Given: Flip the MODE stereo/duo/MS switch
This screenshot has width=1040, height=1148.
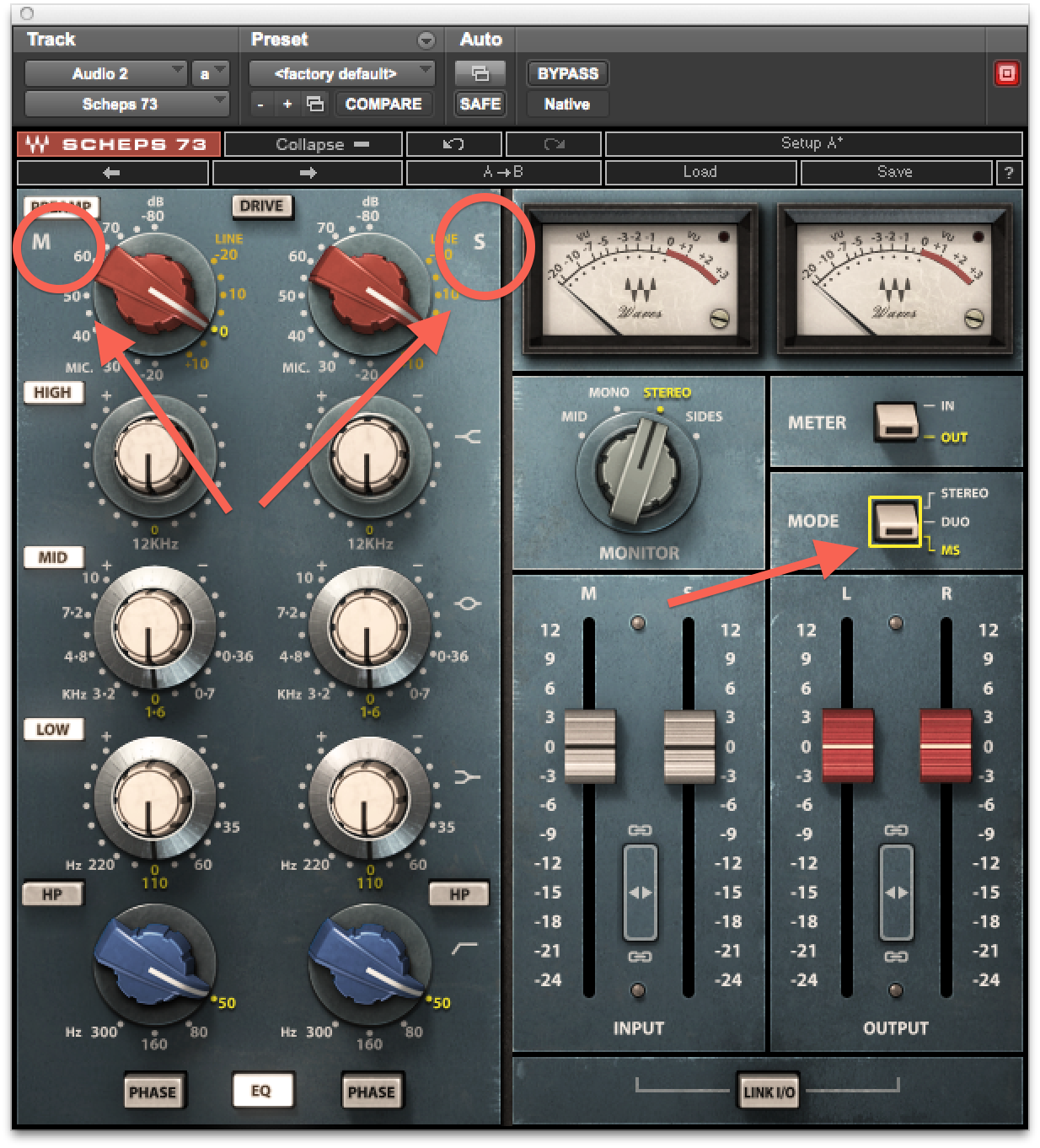Looking at the screenshot, I should tap(895, 520).
